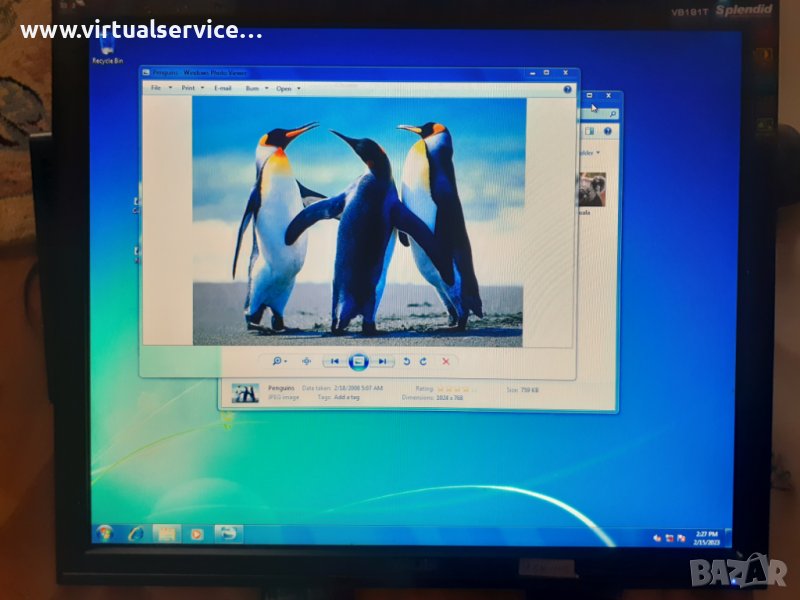Expand the Burn dropdown menu
This screenshot has height=600, width=800.
point(255,88)
